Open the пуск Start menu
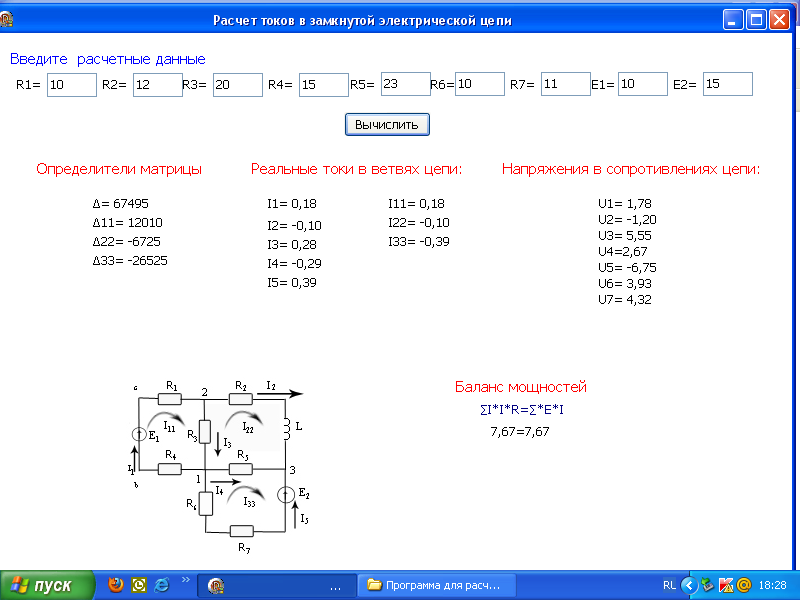The image size is (800, 600). (47, 585)
